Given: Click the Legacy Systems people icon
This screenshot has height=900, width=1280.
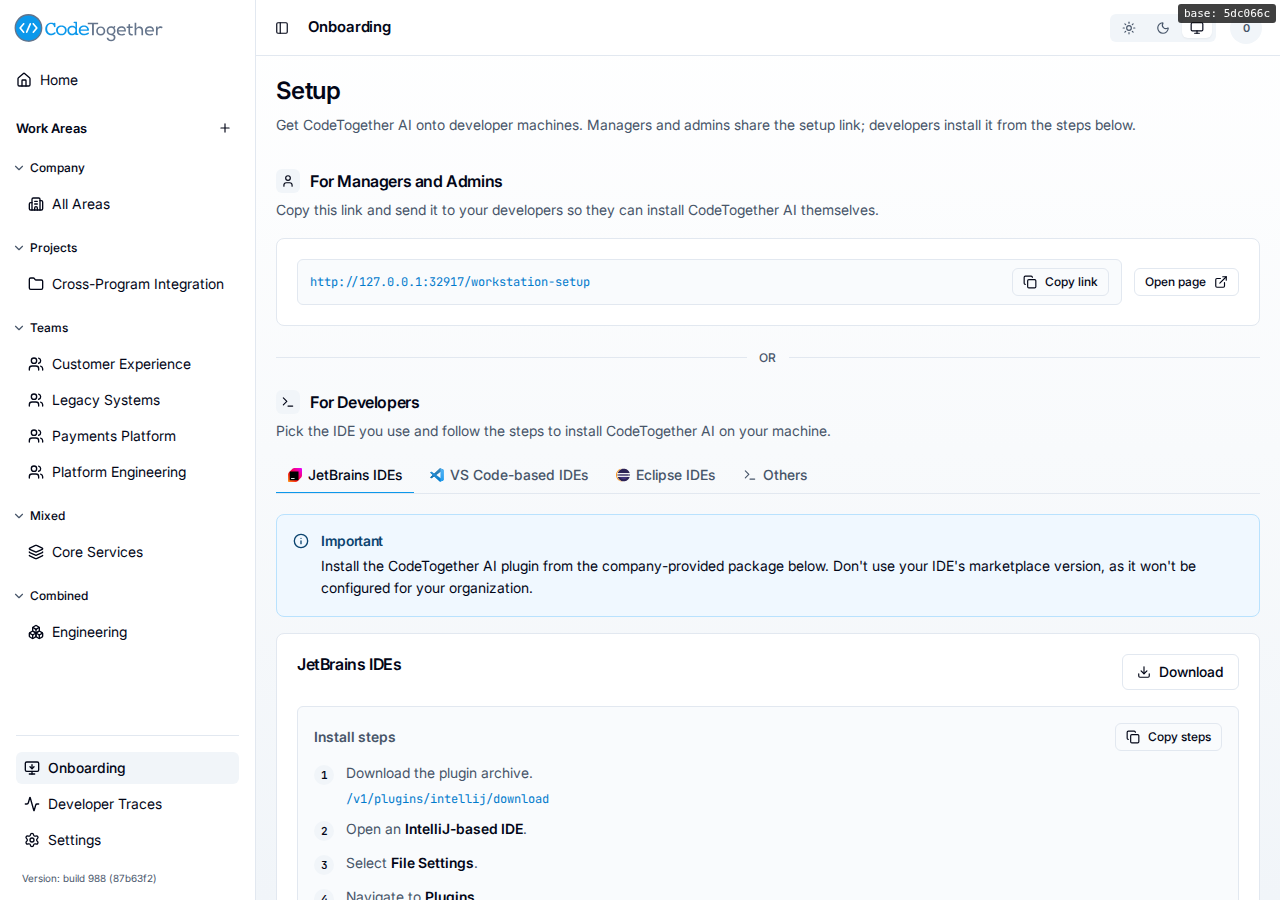Looking at the screenshot, I should 36,400.
